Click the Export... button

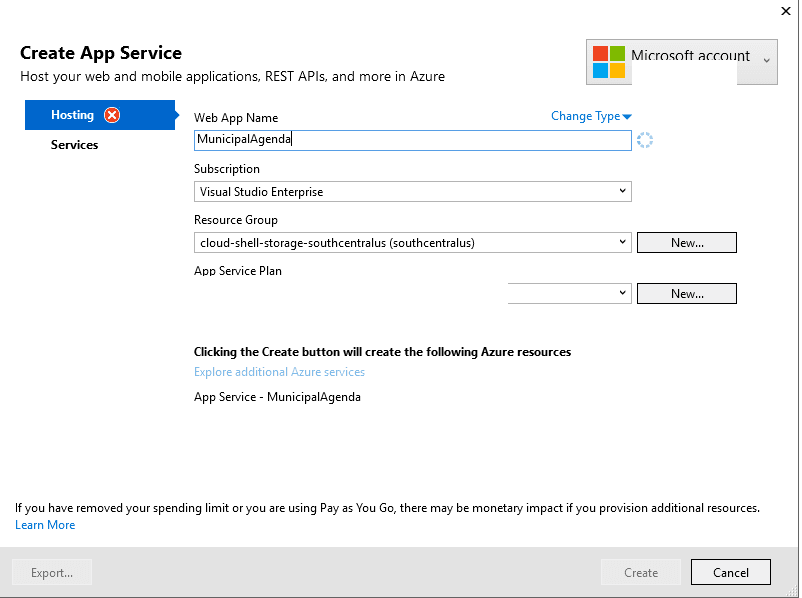click(52, 573)
